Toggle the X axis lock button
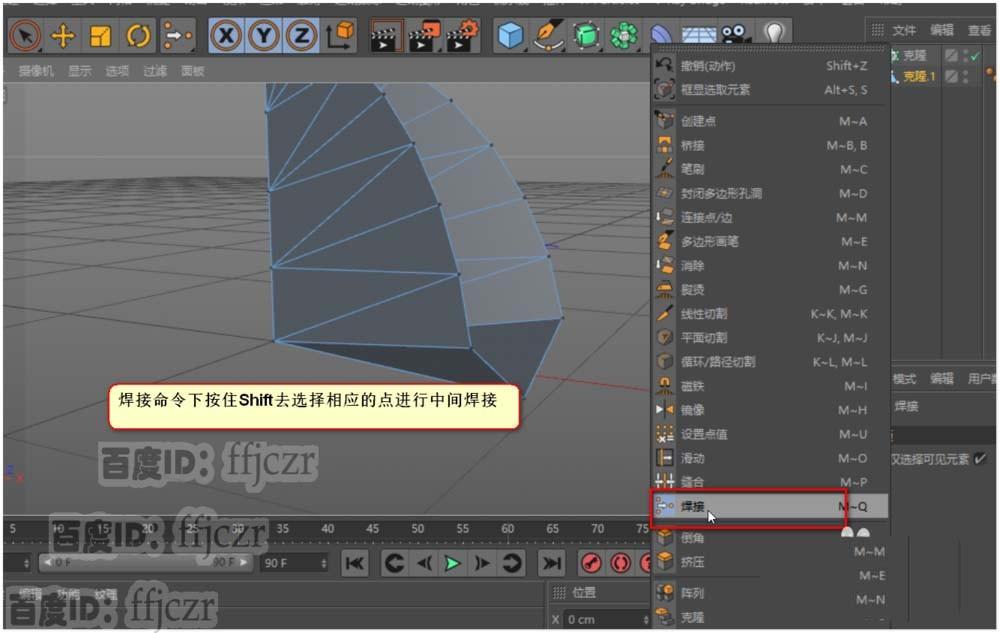1000x633 pixels. 225,33
